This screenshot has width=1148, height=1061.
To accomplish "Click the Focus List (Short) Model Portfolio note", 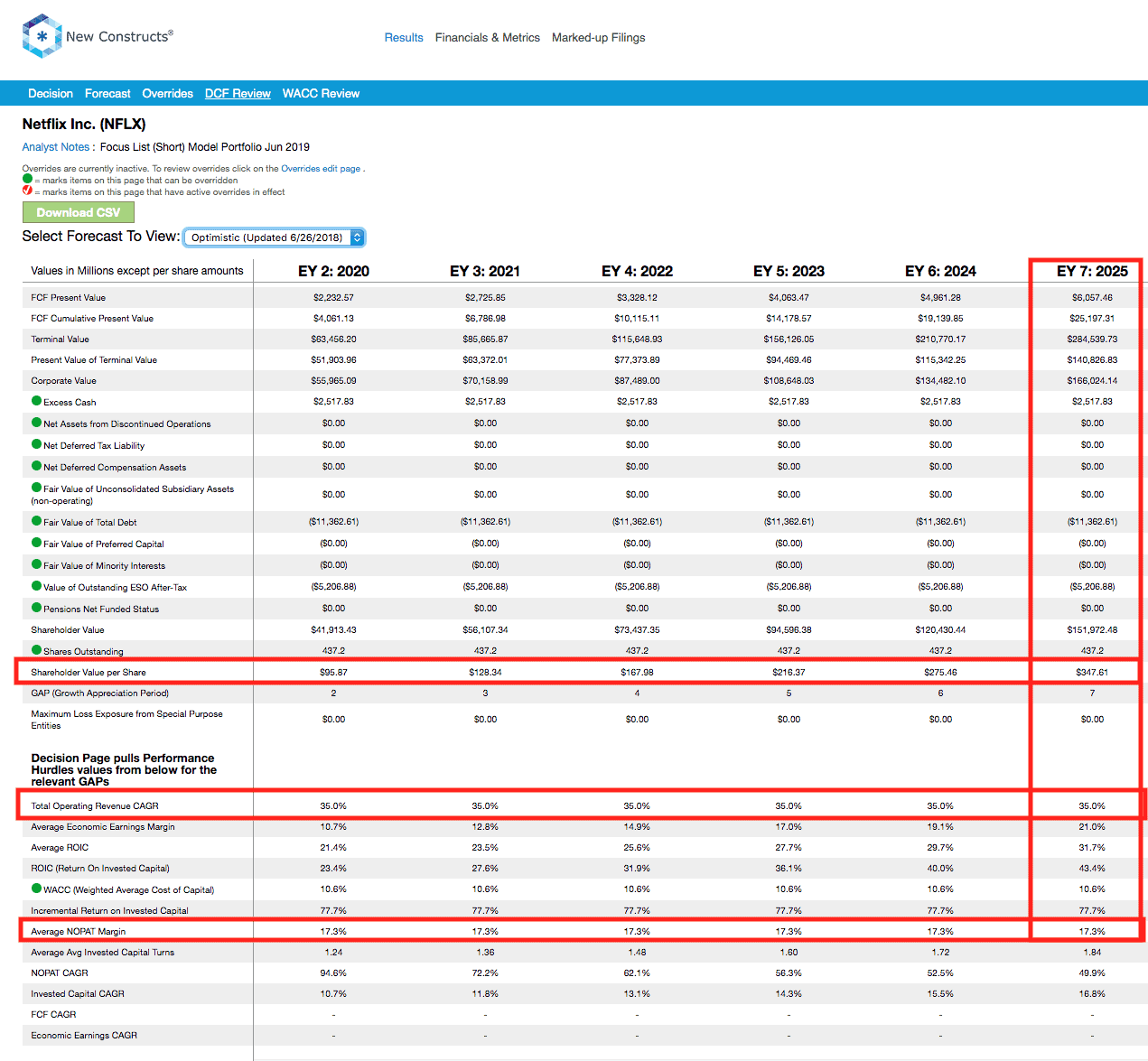I will tap(205, 147).
